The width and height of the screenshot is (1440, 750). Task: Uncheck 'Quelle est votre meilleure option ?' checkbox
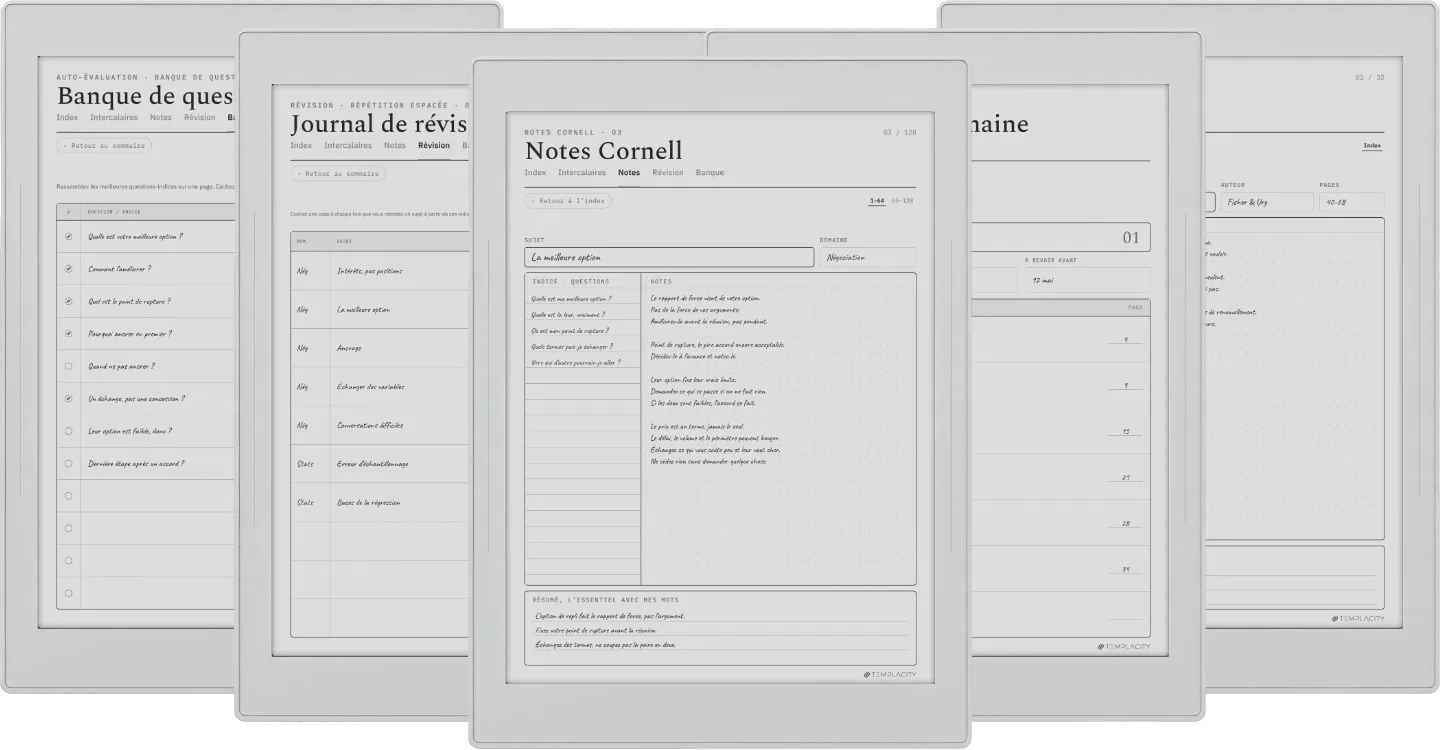point(68,237)
